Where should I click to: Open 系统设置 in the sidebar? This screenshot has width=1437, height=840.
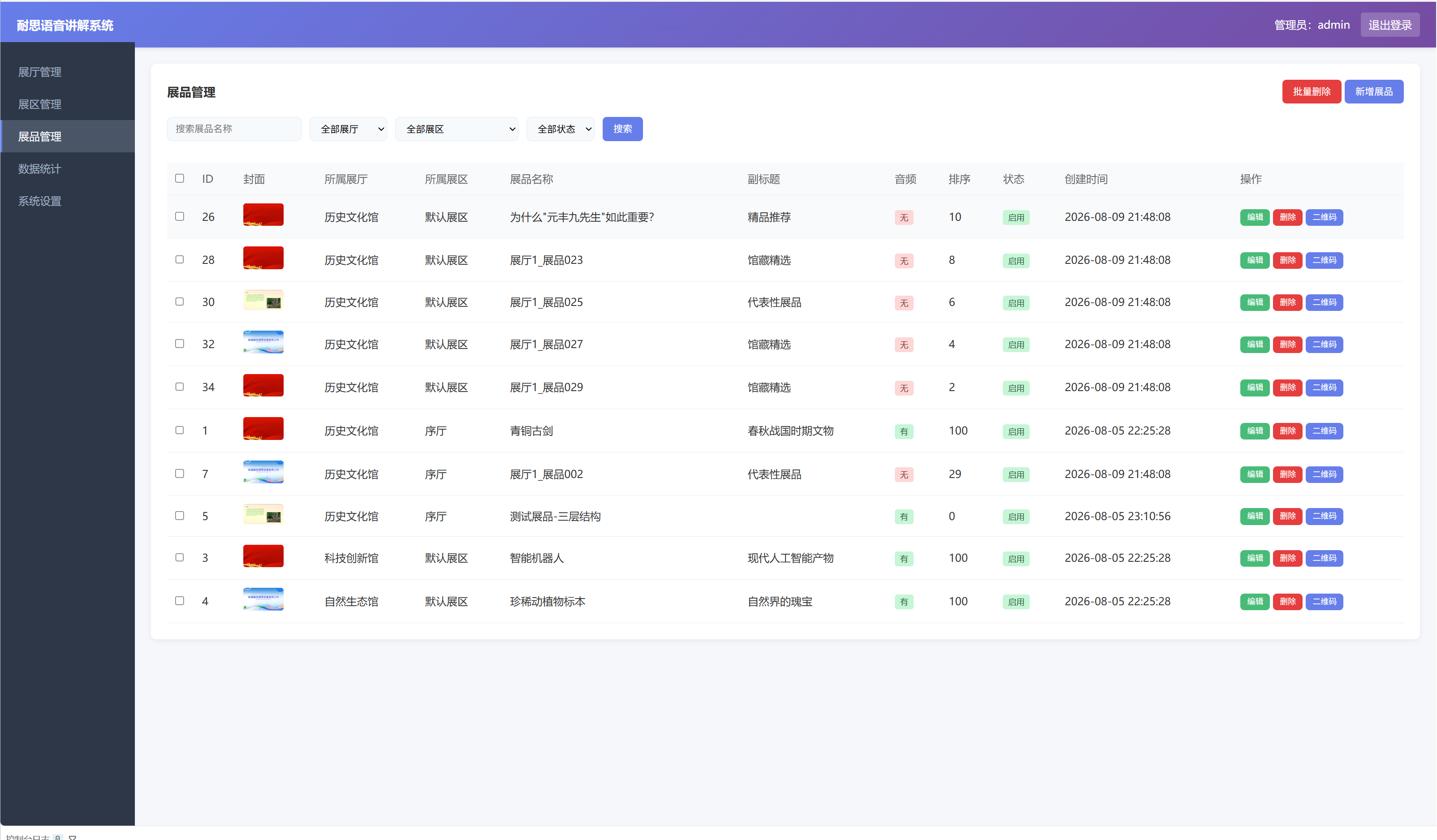point(67,201)
